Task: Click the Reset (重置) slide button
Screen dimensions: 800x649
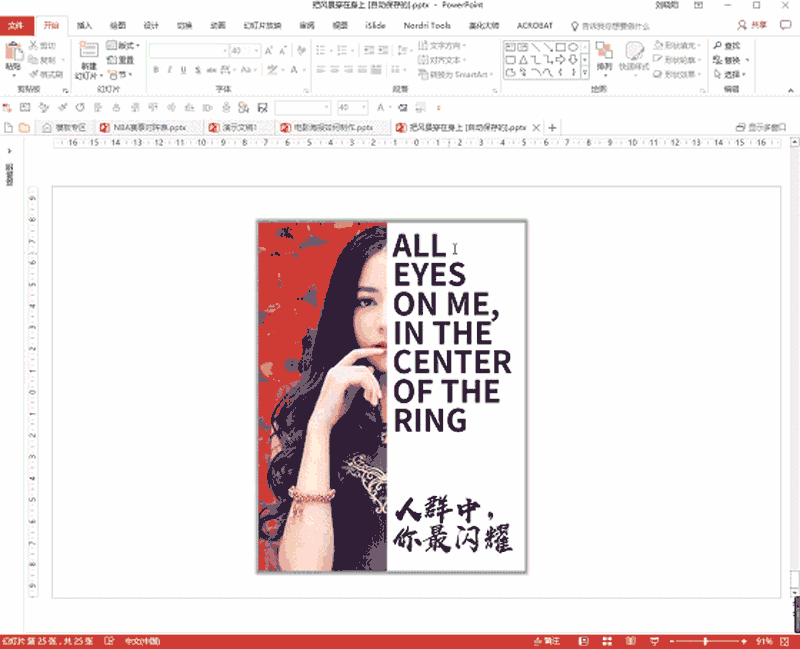Action: click(x=120, y=60)
